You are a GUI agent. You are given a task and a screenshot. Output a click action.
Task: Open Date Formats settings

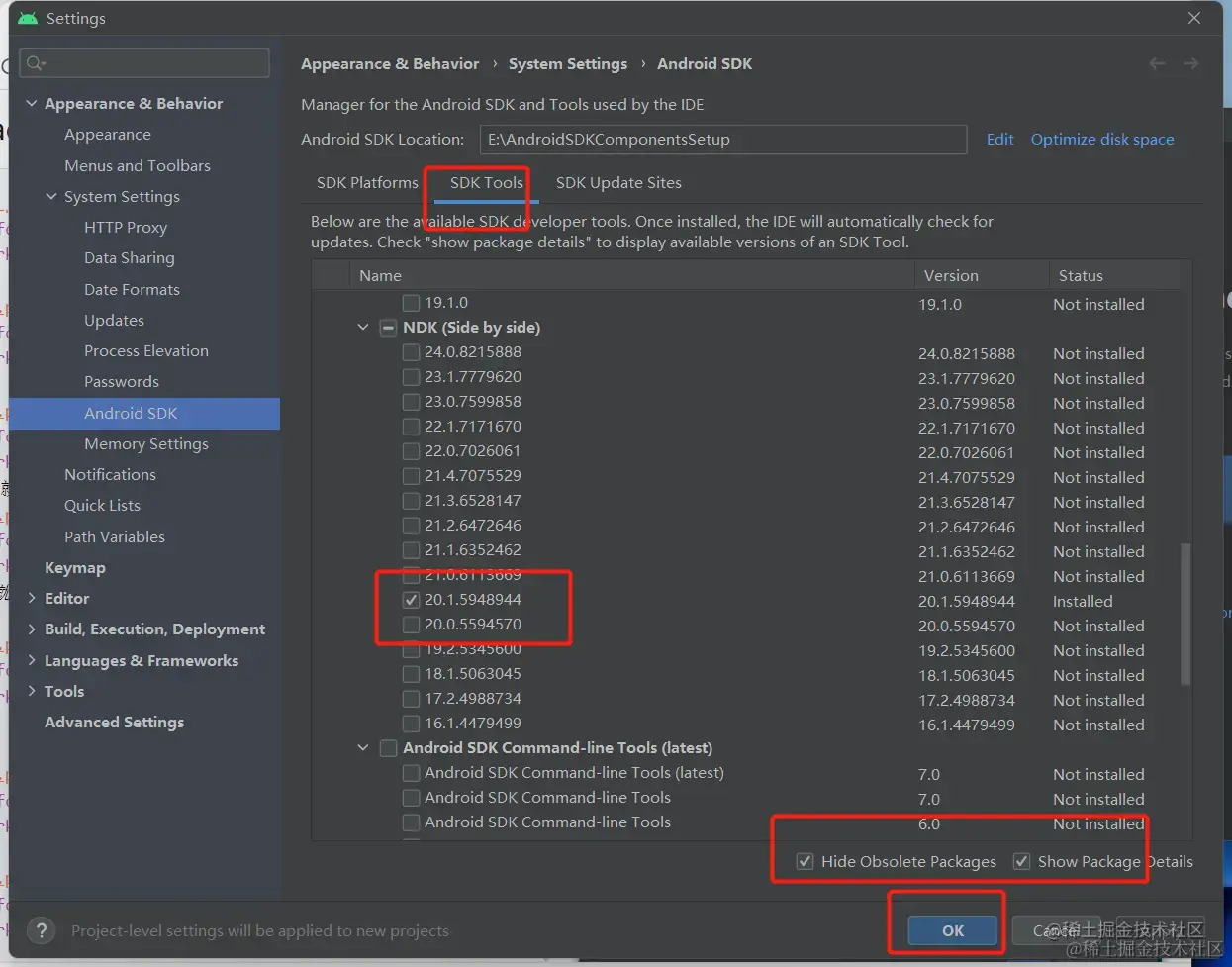(x=132, y=289)
